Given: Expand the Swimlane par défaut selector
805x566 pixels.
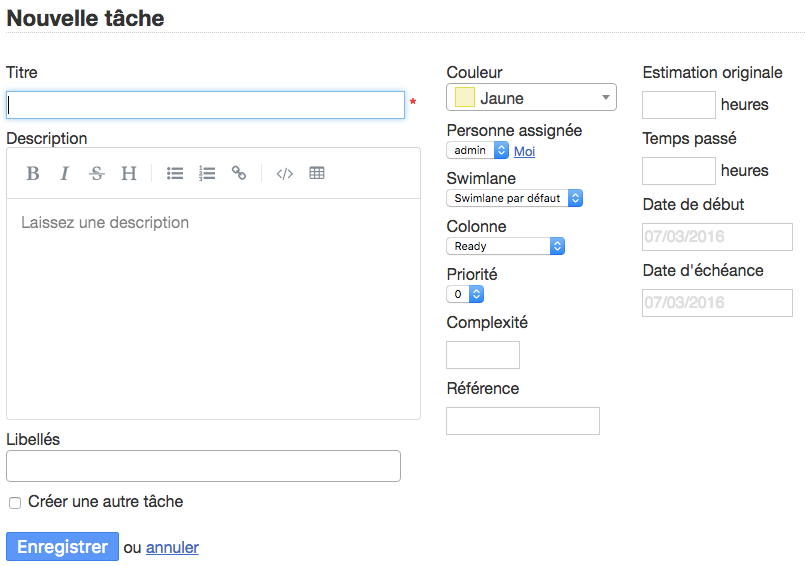Looking at the screenshot, I should [514, 198].
